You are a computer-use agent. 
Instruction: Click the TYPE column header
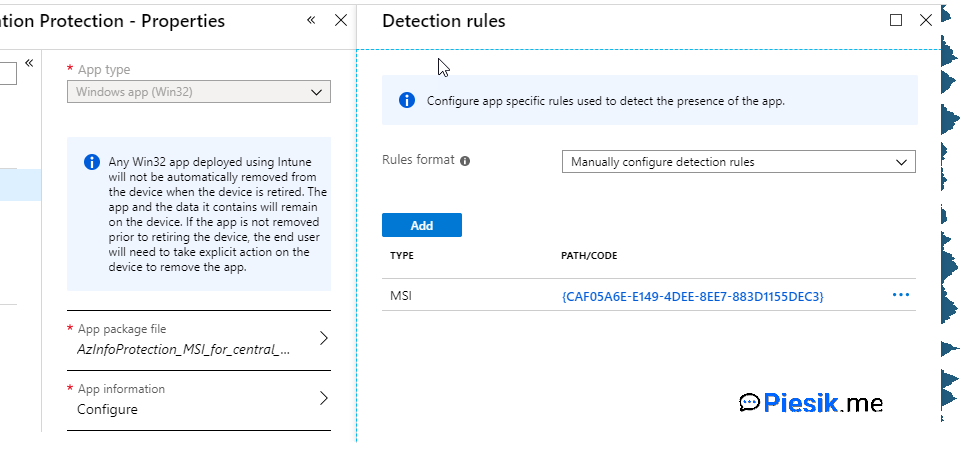coord(402,256)
